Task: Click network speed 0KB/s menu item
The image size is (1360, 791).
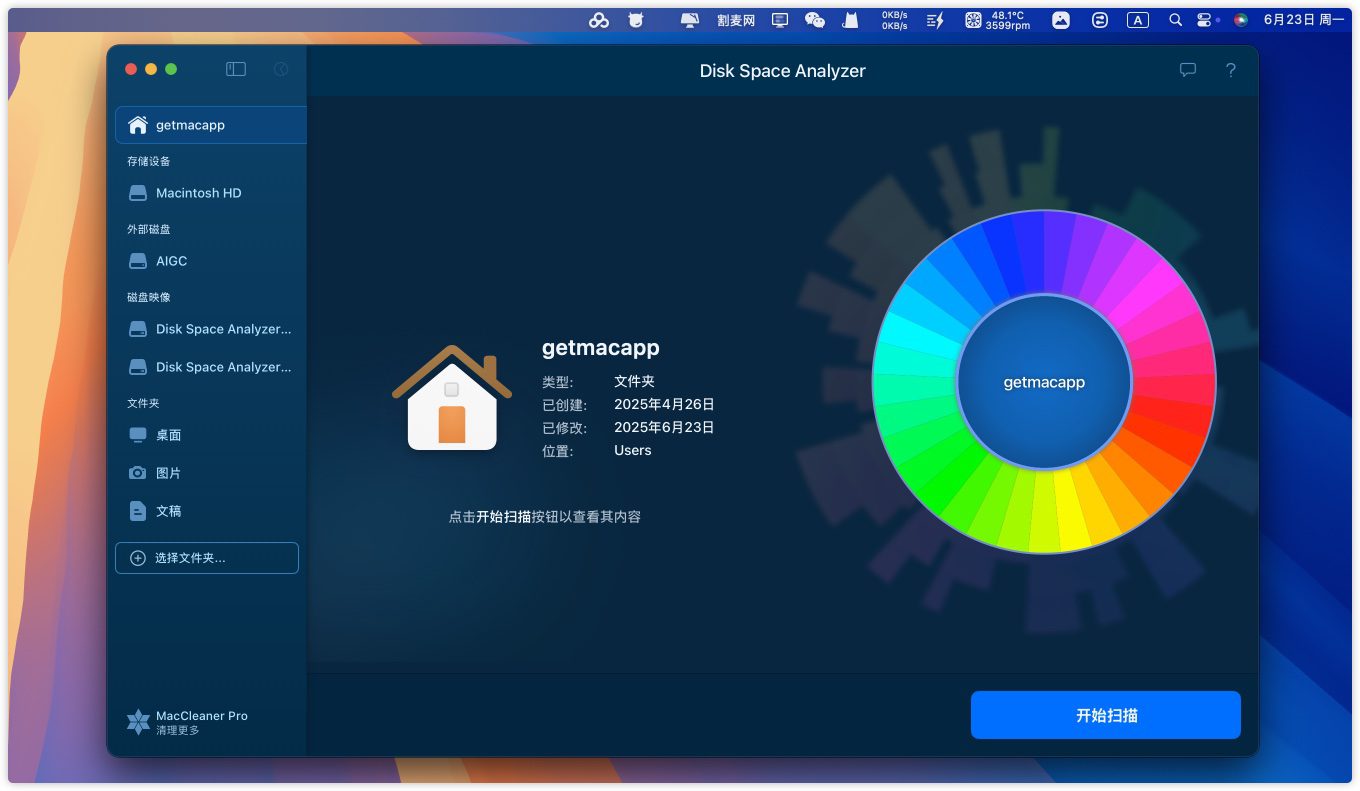Action: click(894, 20)
